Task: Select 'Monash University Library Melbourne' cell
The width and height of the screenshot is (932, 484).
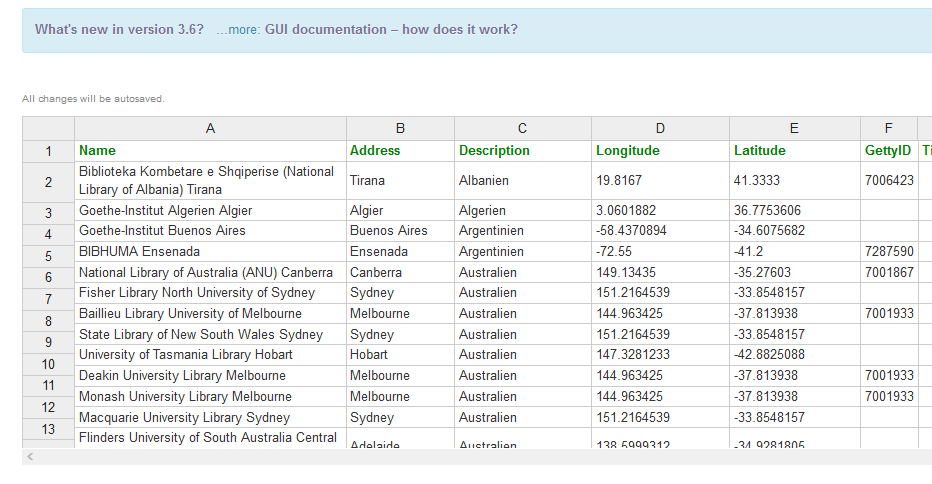Action: point(210,396)
